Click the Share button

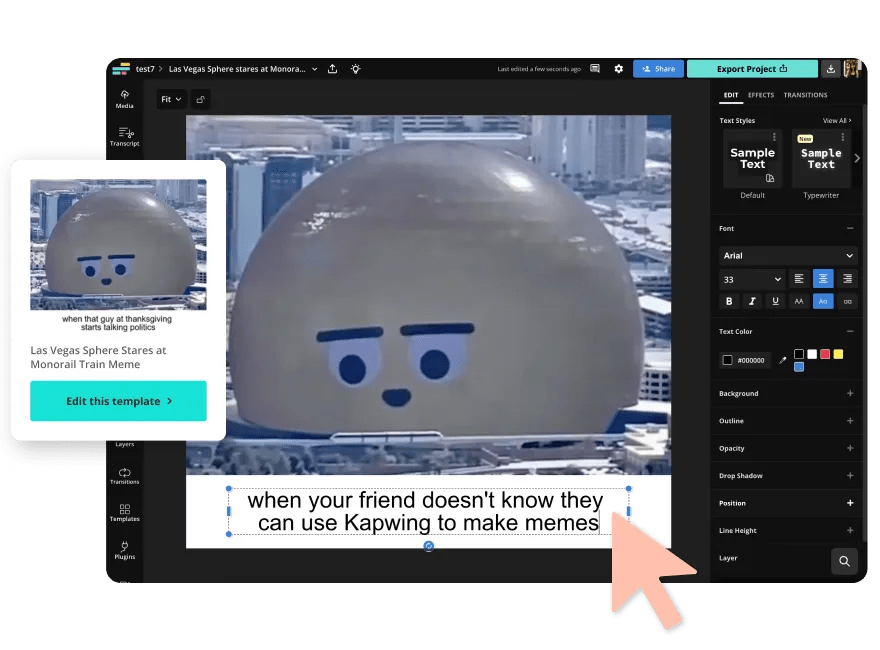[658, 69]
